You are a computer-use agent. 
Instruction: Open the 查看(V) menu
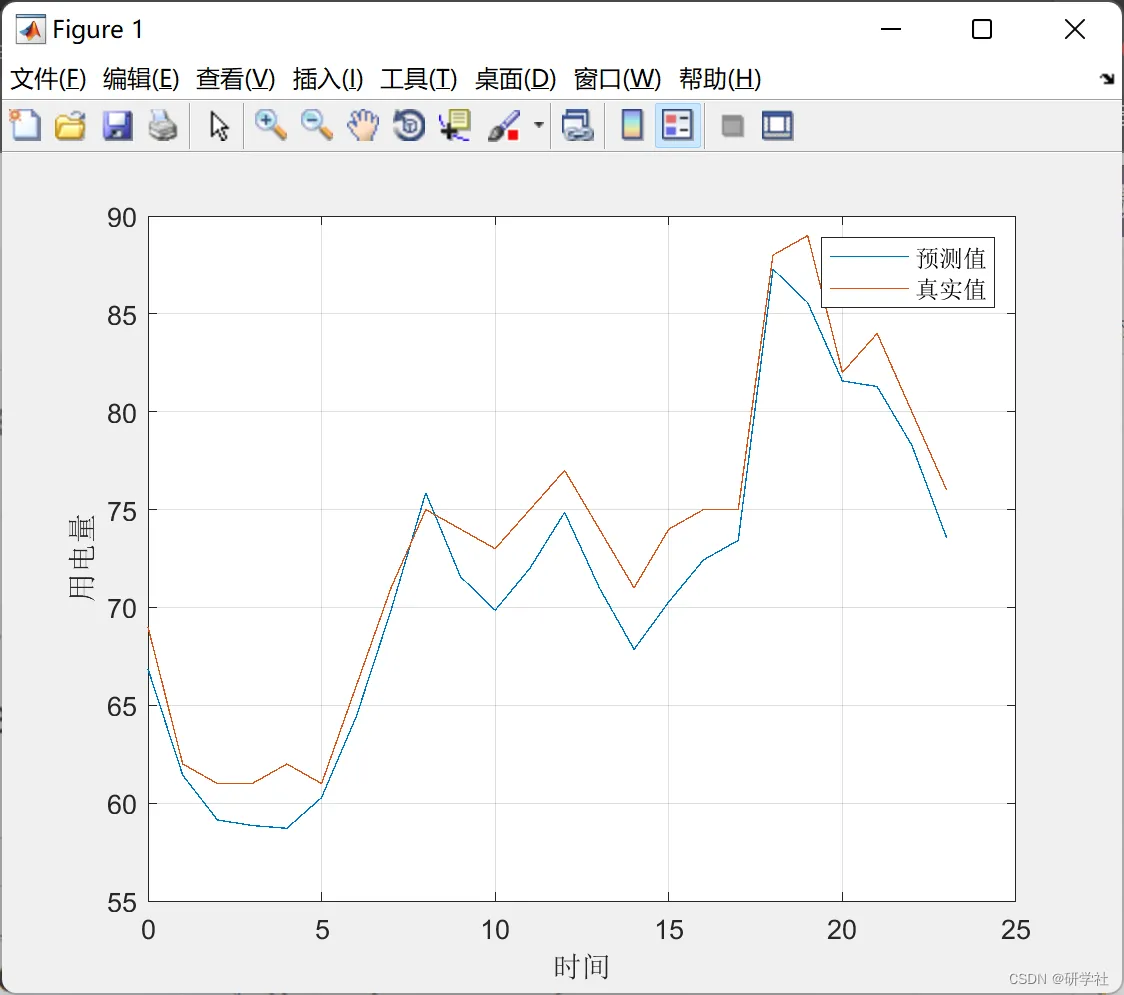click(x=236, y=79)
